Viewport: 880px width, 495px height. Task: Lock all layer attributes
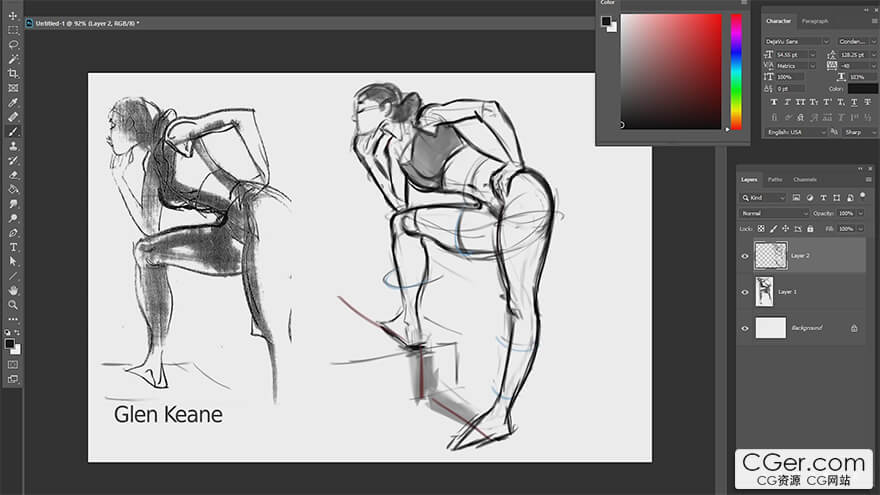pyautogui.click(x=810, y=228)
